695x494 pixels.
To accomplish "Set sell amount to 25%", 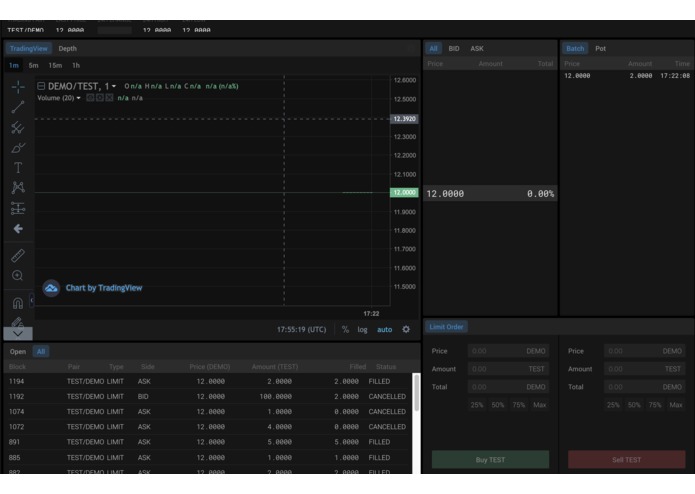I will [x=613, y=405].
